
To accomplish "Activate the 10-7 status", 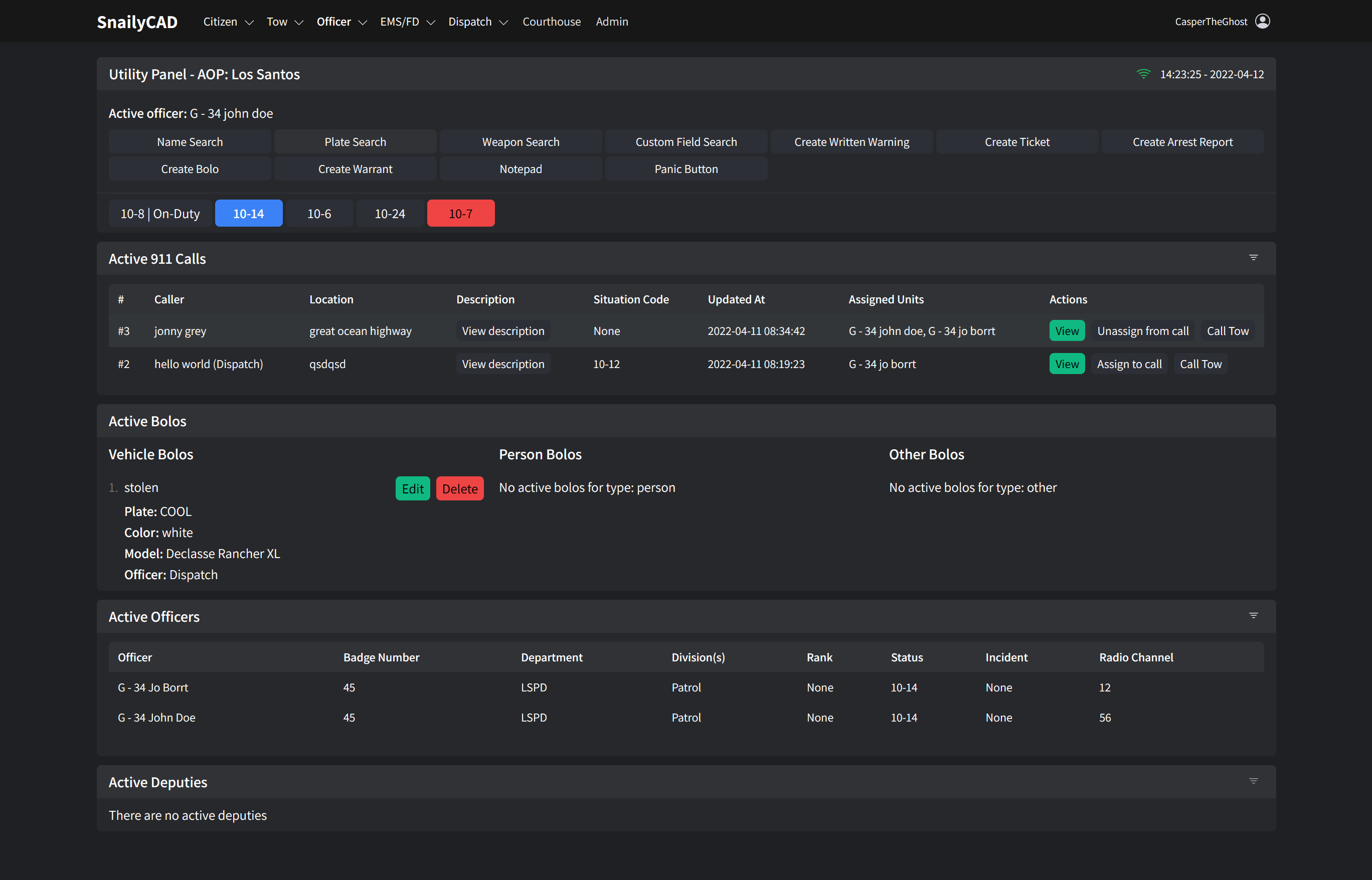I will [x=460, y=213].
